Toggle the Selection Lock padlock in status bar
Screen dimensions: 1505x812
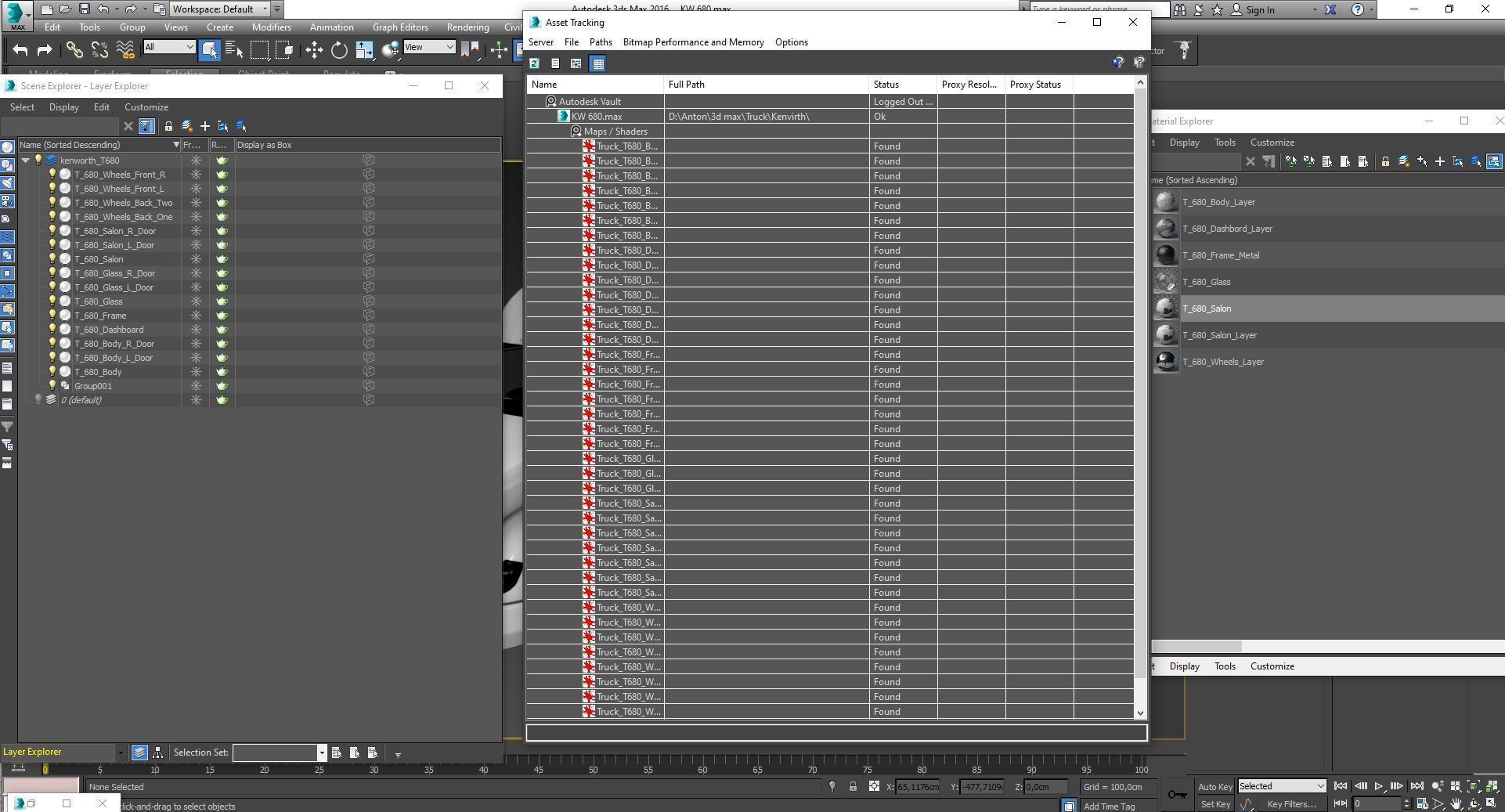click(x=853, y=787)
